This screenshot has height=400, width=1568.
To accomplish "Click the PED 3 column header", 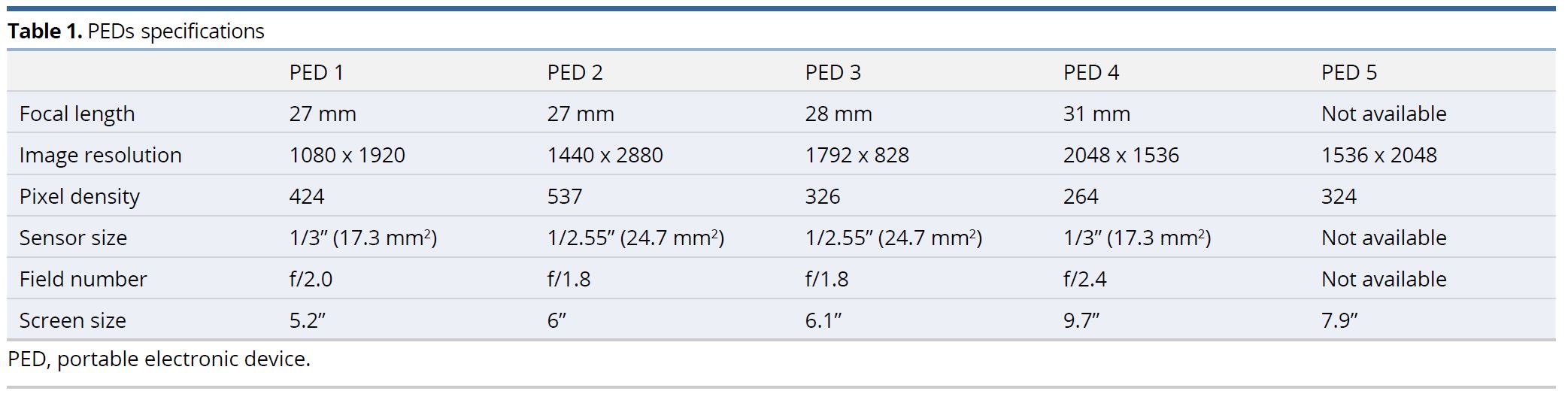I will point(833,72).
